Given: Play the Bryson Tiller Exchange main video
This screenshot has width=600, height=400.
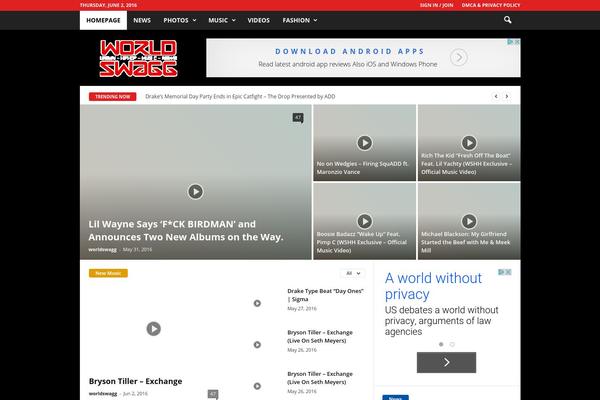Looking at the screenshot, I should coord(154,328).
